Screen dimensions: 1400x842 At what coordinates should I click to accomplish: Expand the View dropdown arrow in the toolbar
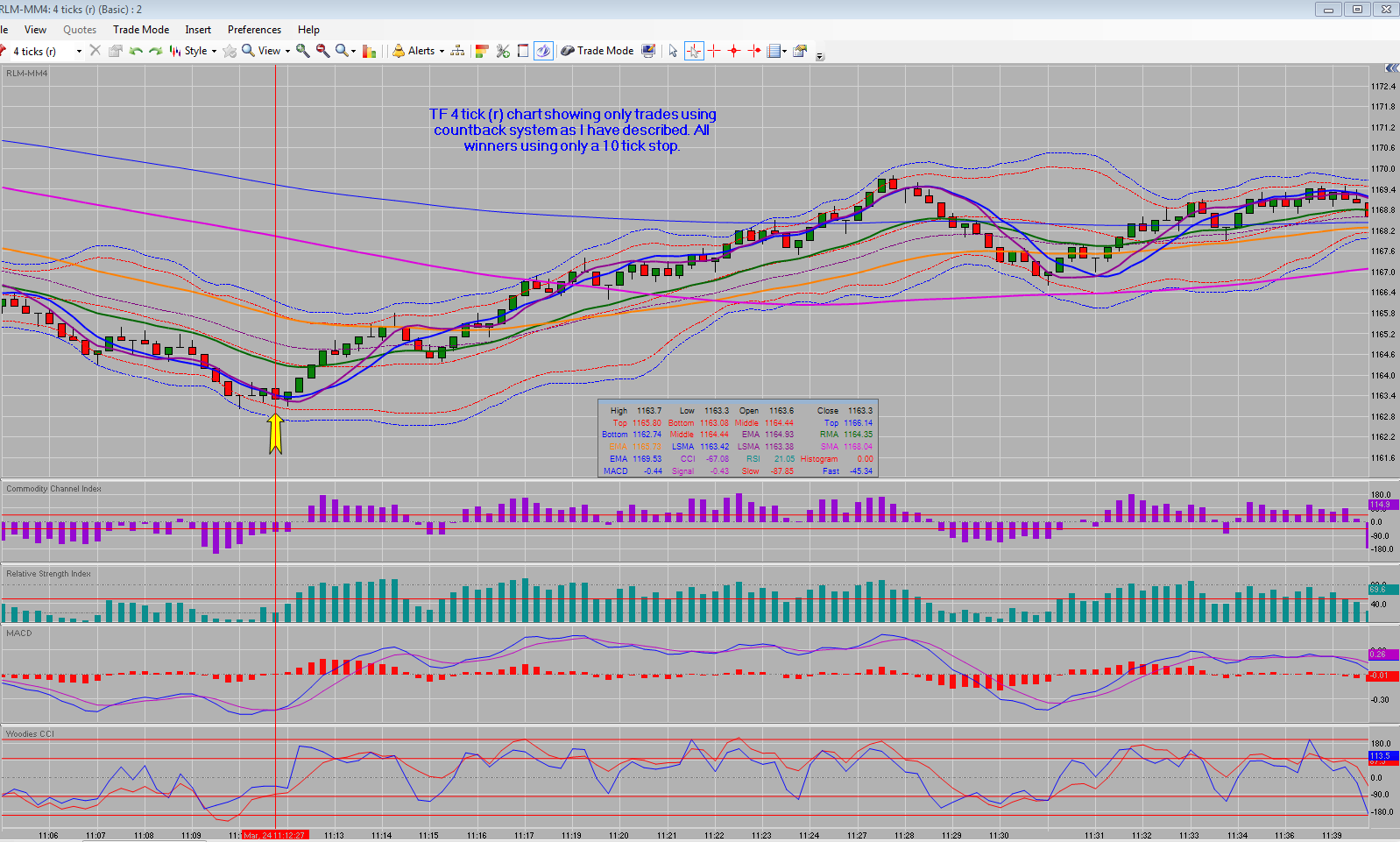coord(287,51)
